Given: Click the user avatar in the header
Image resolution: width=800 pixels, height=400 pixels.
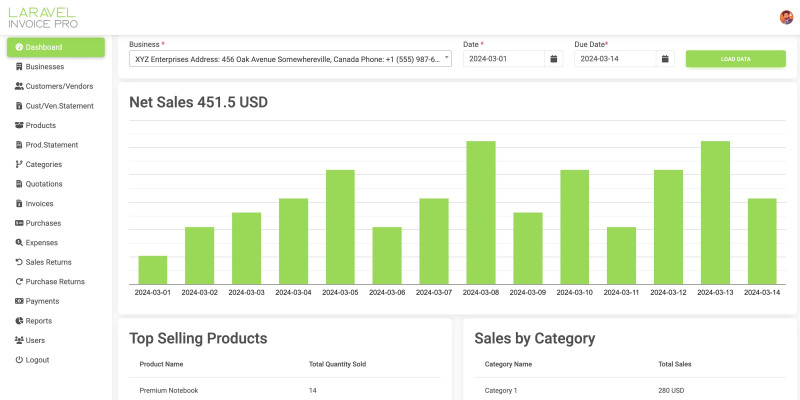Looking at the screenshot, I should tap(786, 17).
